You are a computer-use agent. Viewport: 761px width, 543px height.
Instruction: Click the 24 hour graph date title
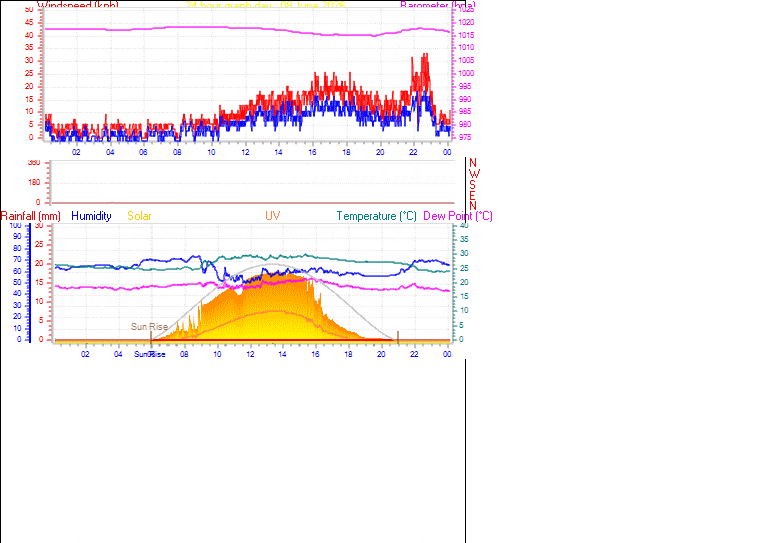tap(265, 5)
